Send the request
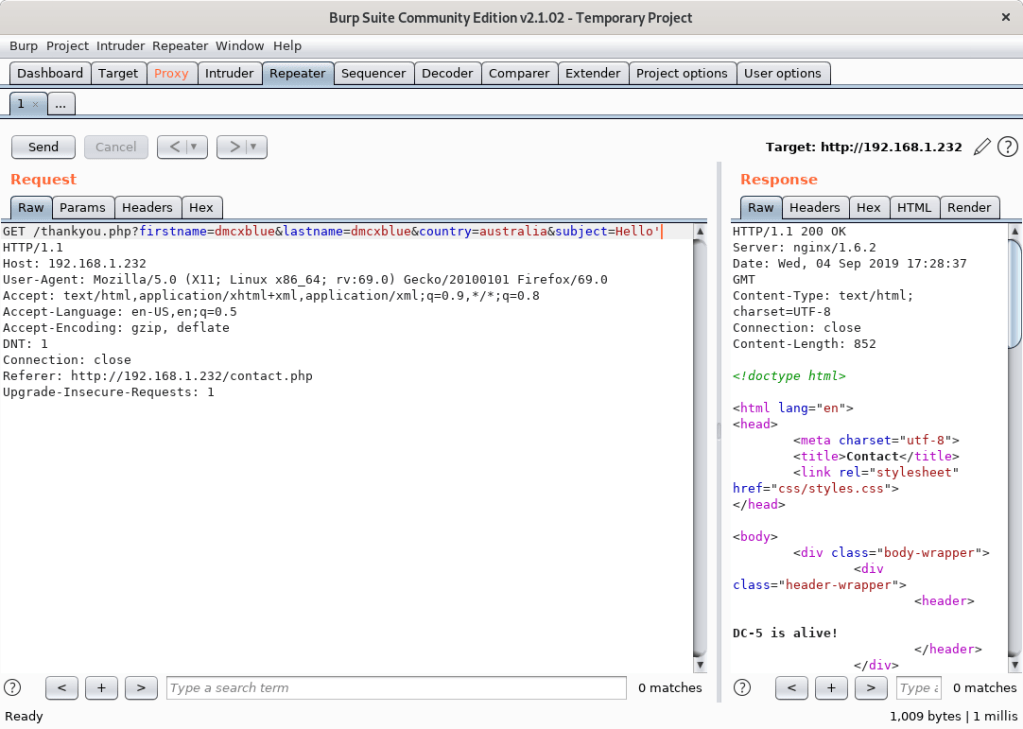This screenshot has width=1023, height=729. pyautogui.click(x=43, y=147)
